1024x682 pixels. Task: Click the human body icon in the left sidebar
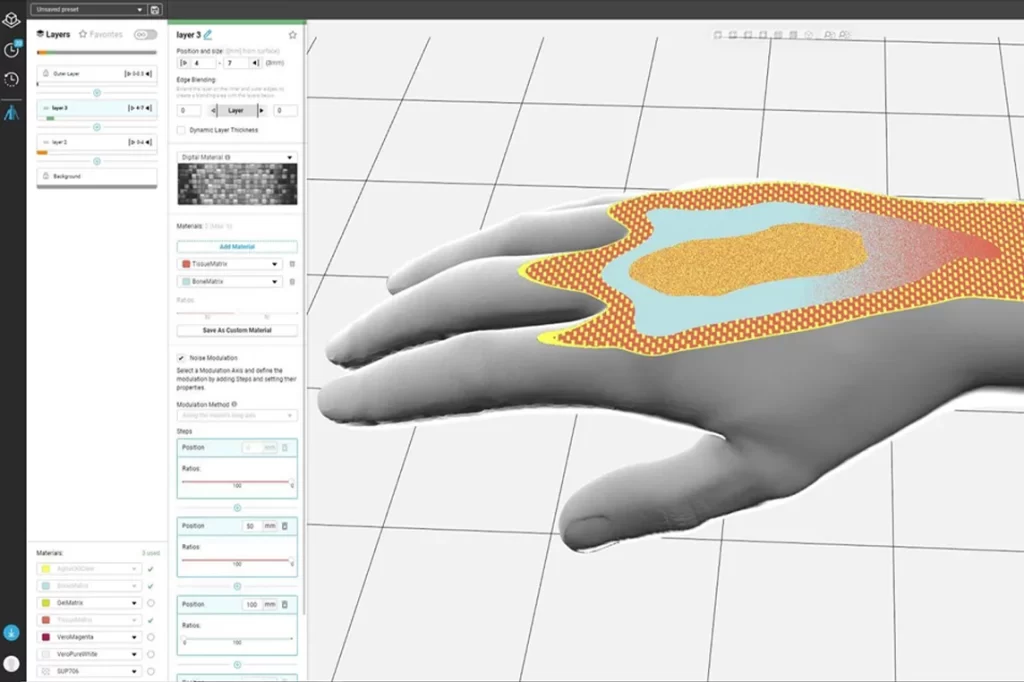(x=11, y=113)
